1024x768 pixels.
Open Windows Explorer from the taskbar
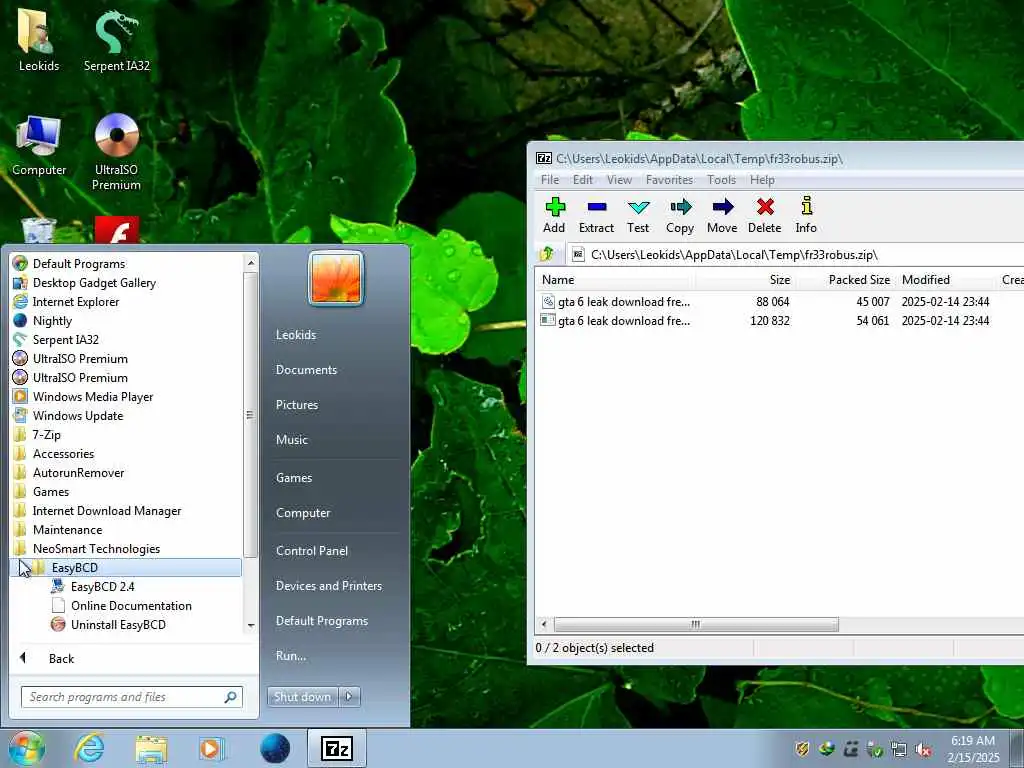(151, 748)
